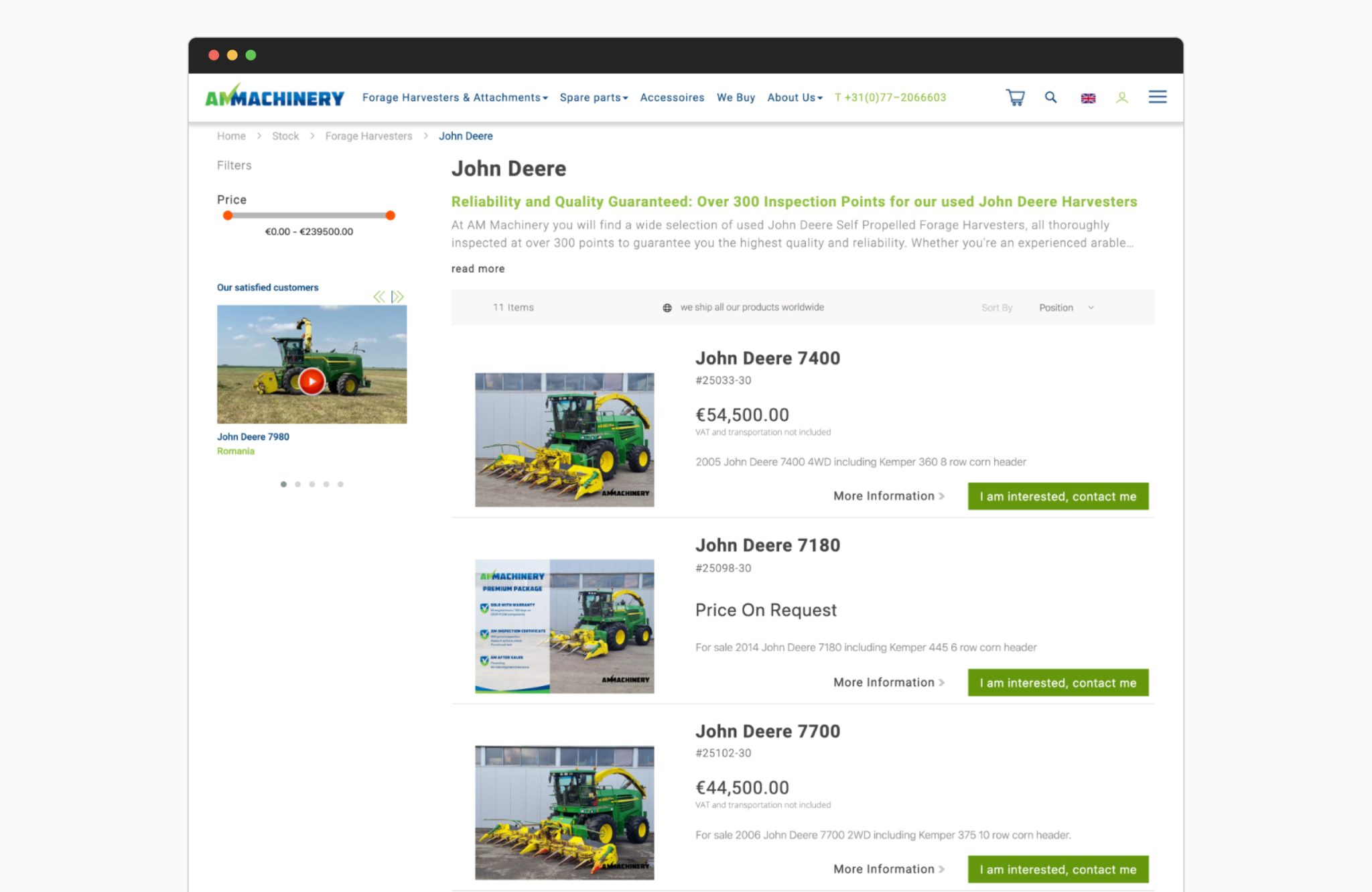This screenshot has width=1372, height=892.
Task: Click the John Deere breadcrumb
Action: [466, 136]
